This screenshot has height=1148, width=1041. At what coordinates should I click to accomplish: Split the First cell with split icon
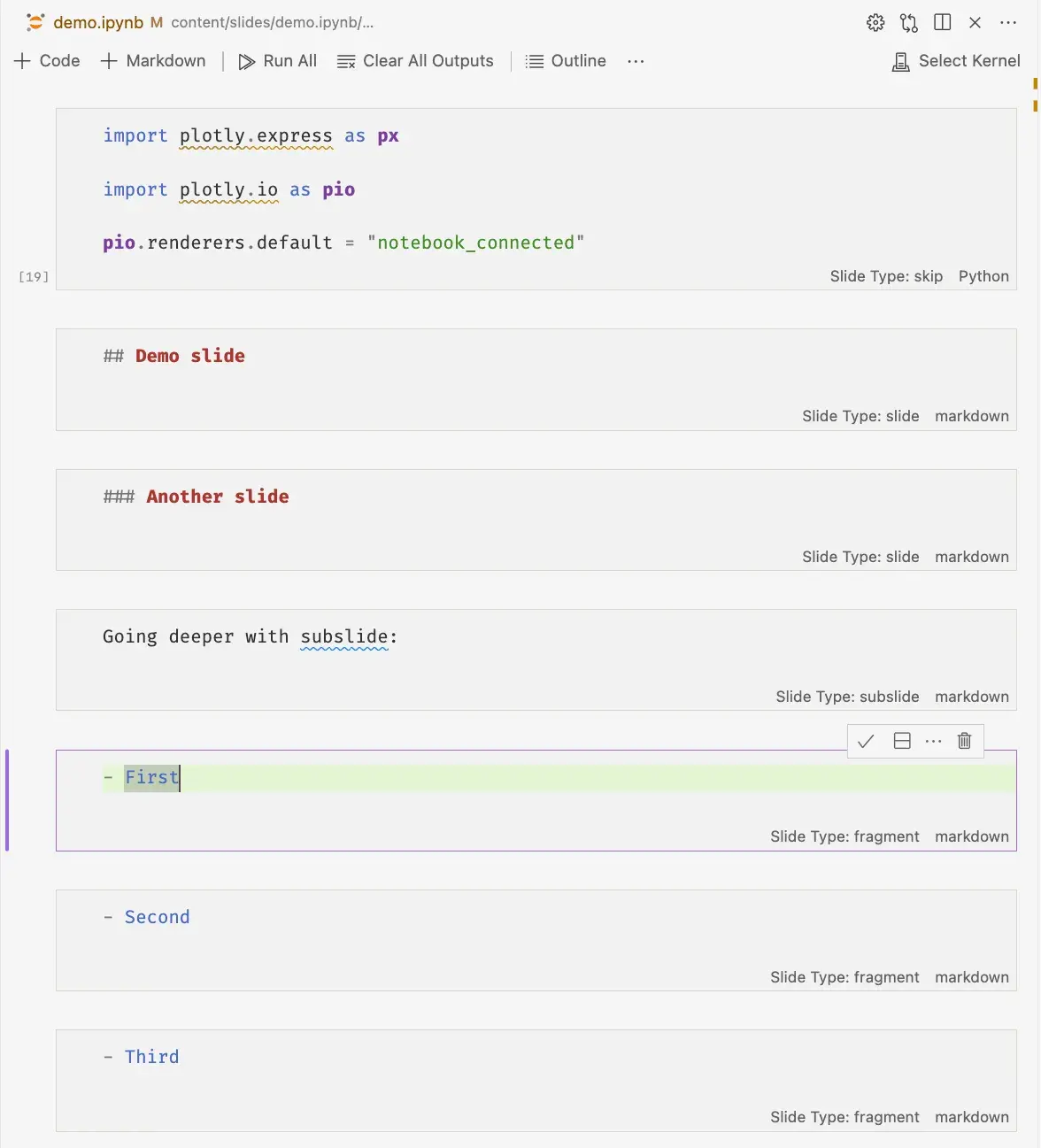tap(902, 741)
